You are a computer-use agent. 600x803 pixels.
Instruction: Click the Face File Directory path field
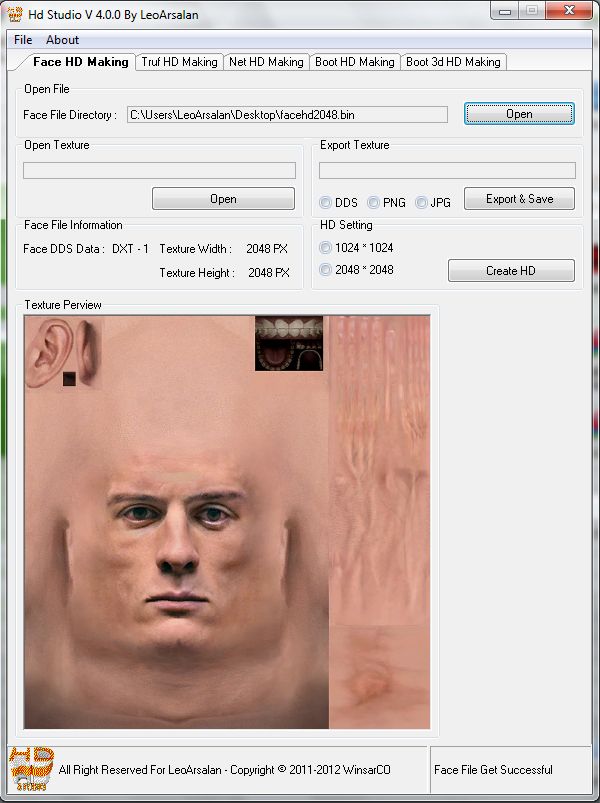(x=286, y=115)
